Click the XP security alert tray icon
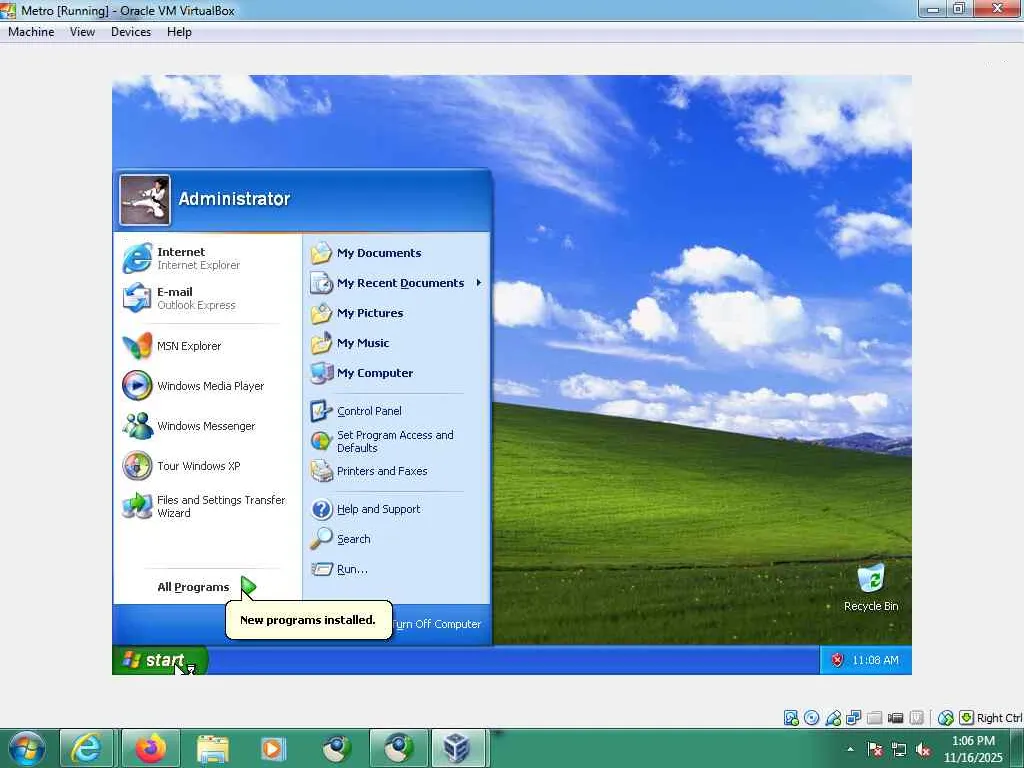This screenshot has width=1024, height=768. click(x=837, y=660)
